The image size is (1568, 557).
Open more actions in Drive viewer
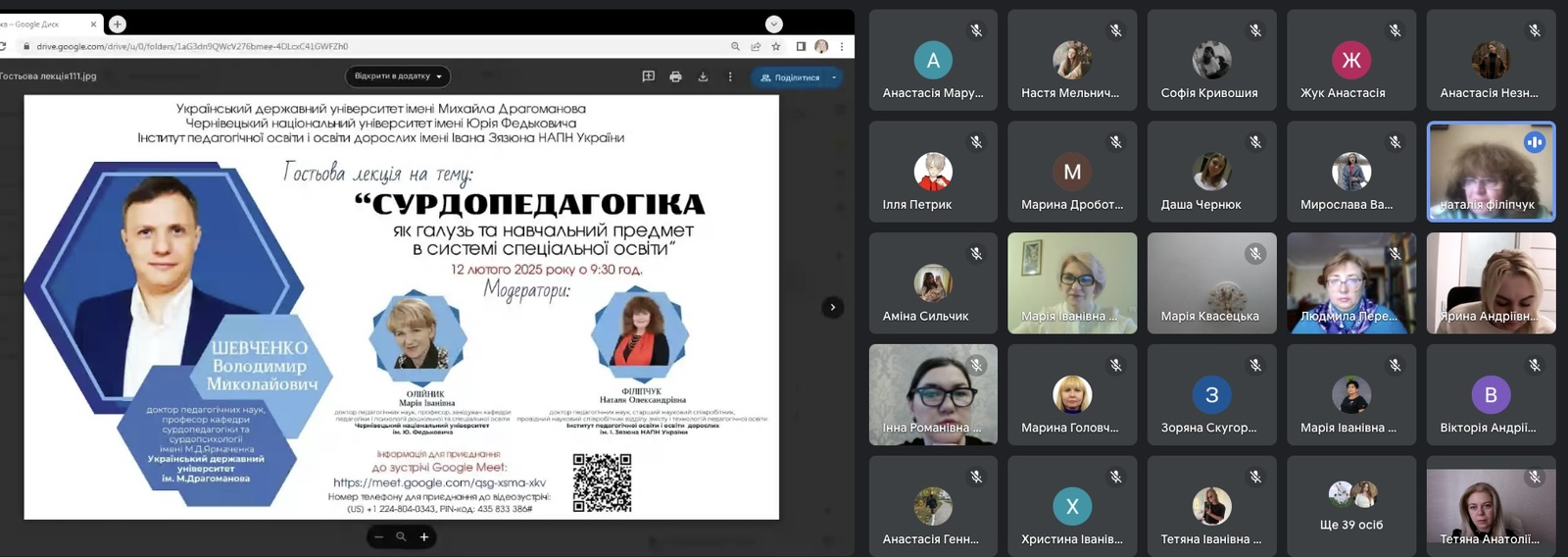[730, 76]
